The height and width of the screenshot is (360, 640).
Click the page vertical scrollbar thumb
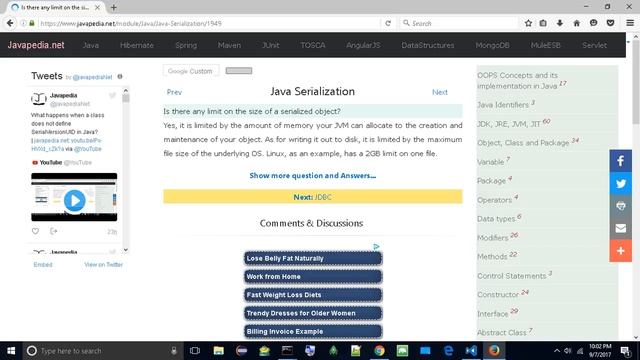(635, 82)
